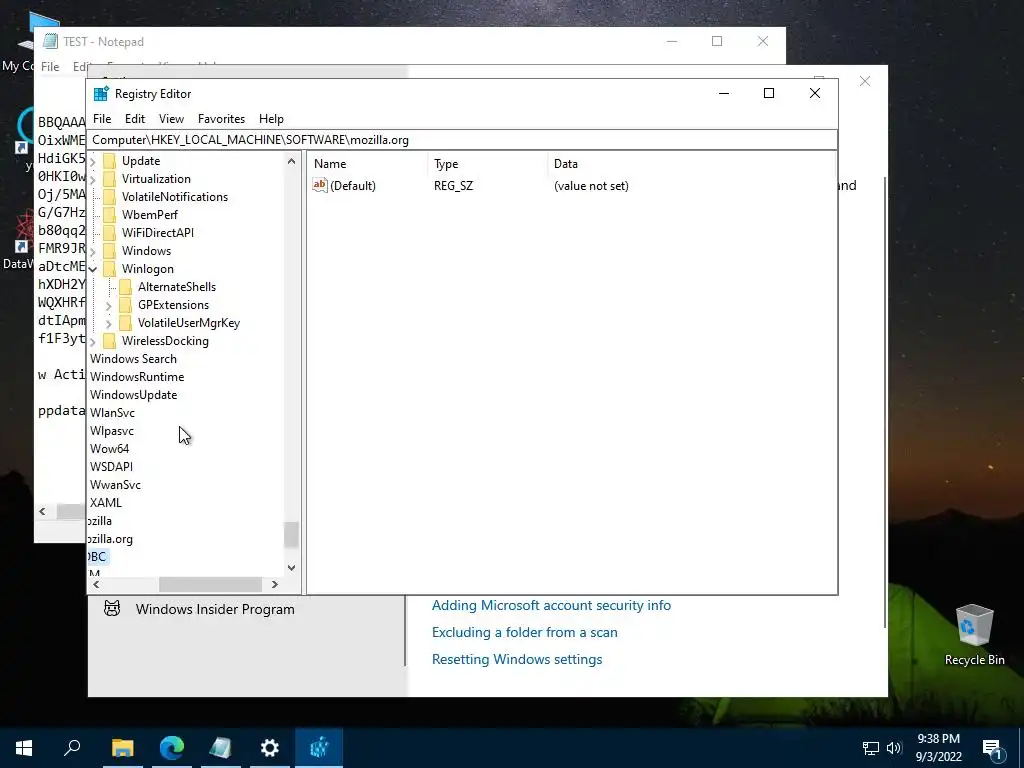
Task: Select the WSDAPI key
Action: 111,467
